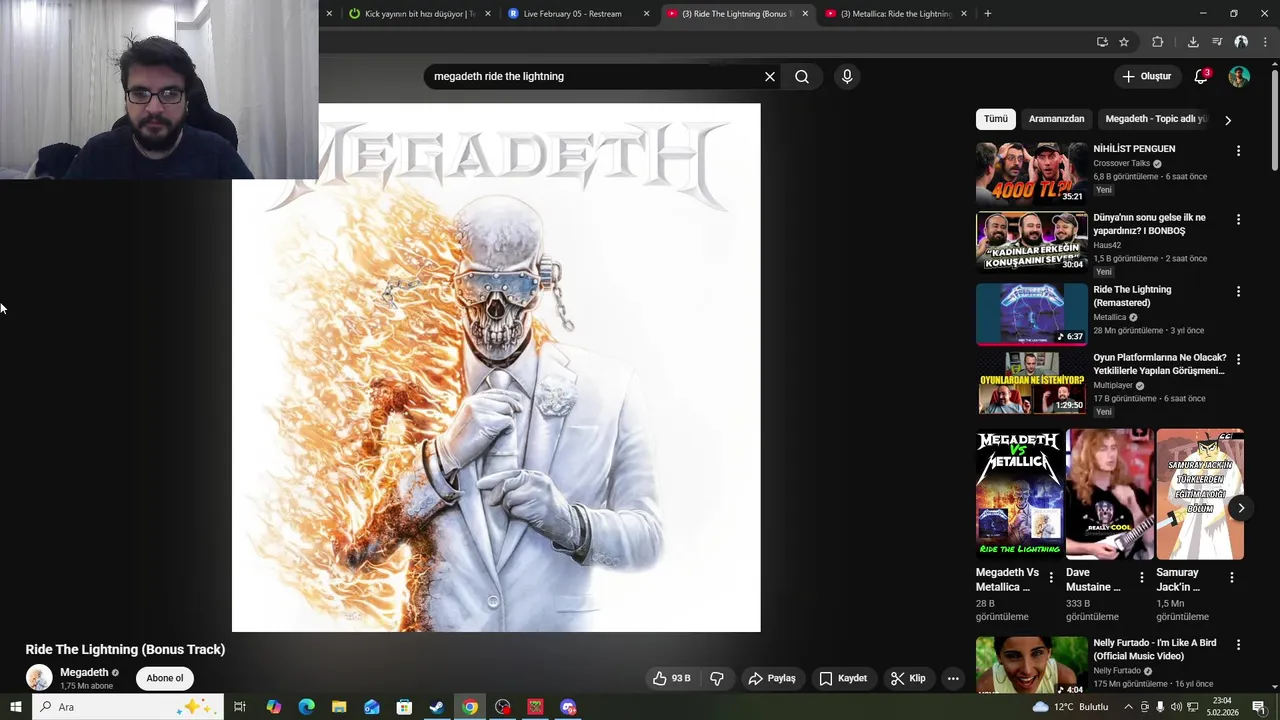Click the Megadeth channel name link
Image resolution: width=1280 pixels, height=720 pixels.
84,672
